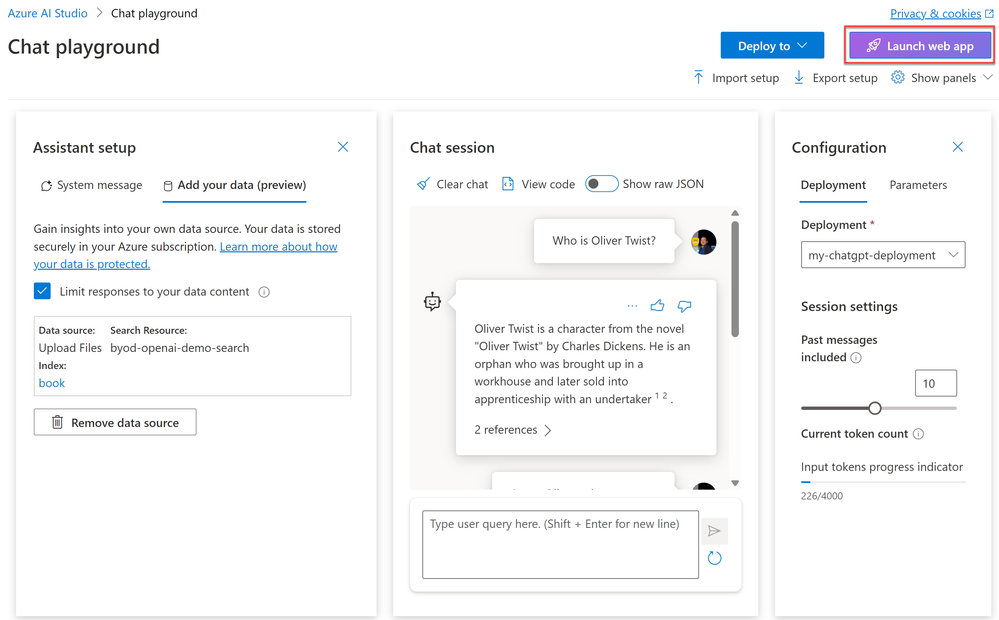Image resolution: width=999 pixels, height=620 pixels.
Task: Click the byod-openai-demo-search resource text
Action: pyautogui.click(x=180, y=348)
